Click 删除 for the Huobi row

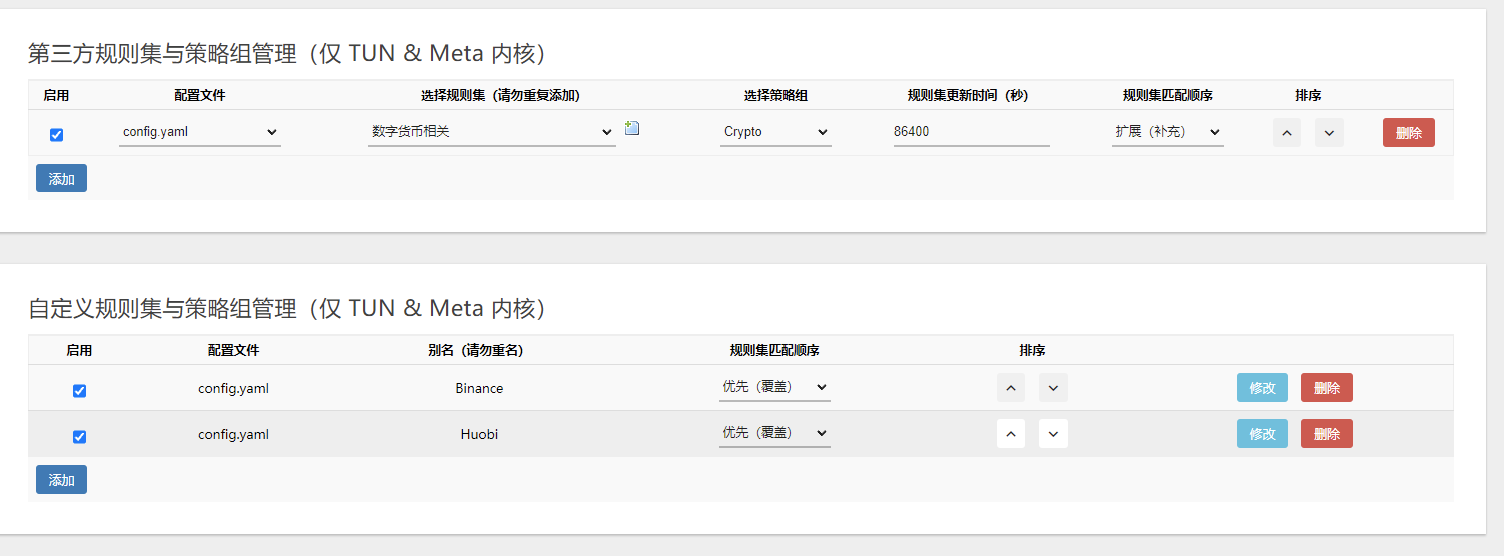(1327, 434)
